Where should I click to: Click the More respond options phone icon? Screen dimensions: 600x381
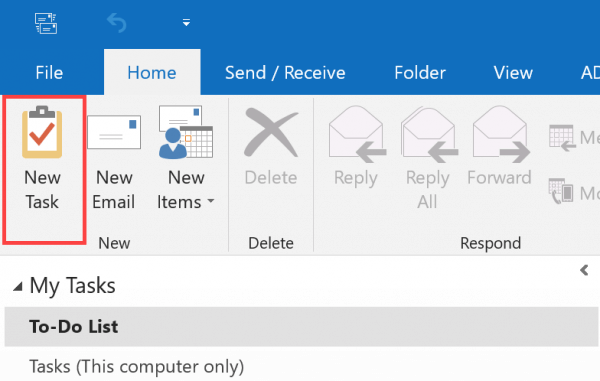[x=561, y=191]
